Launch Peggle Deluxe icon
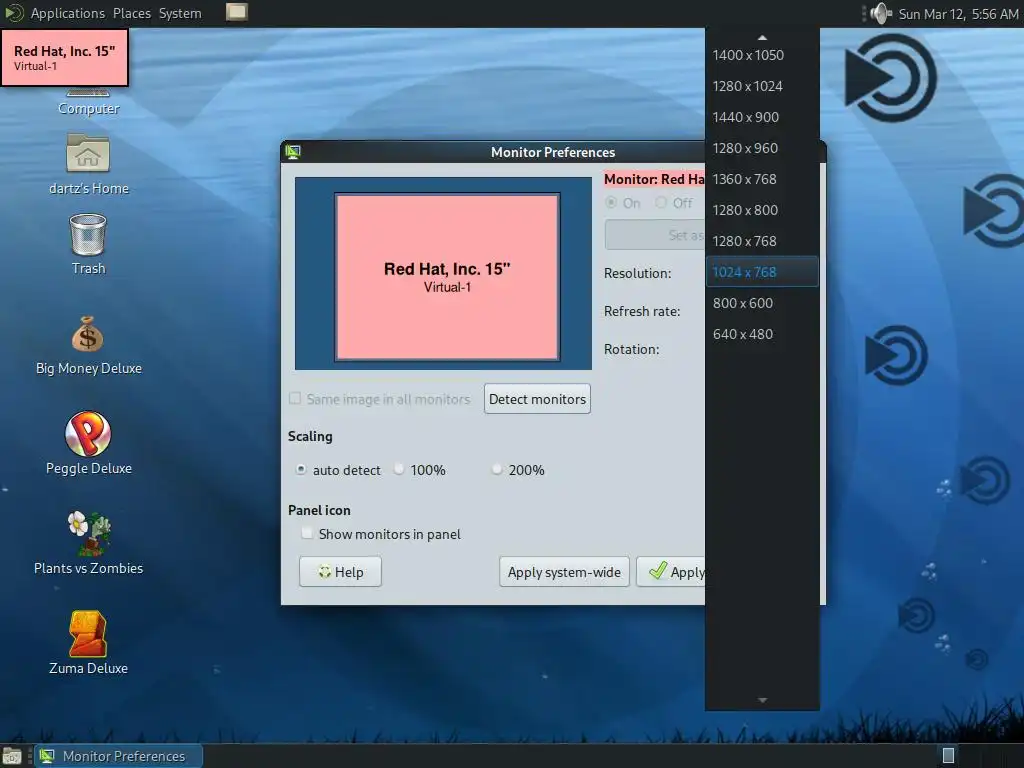Image resolution: width=1024 pixels, height=768 pixels. pyautogui.click(x=88, y=434)
